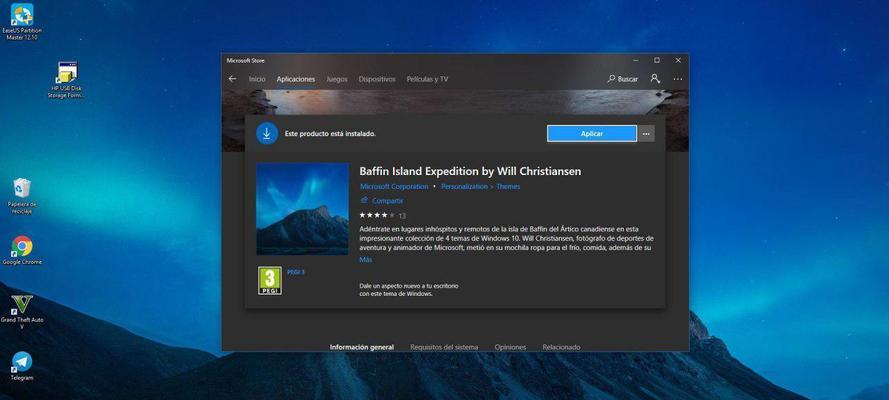
Task: Launch Google Chrome from desktop
Action: pyautogui.click(x=22, y=250)
